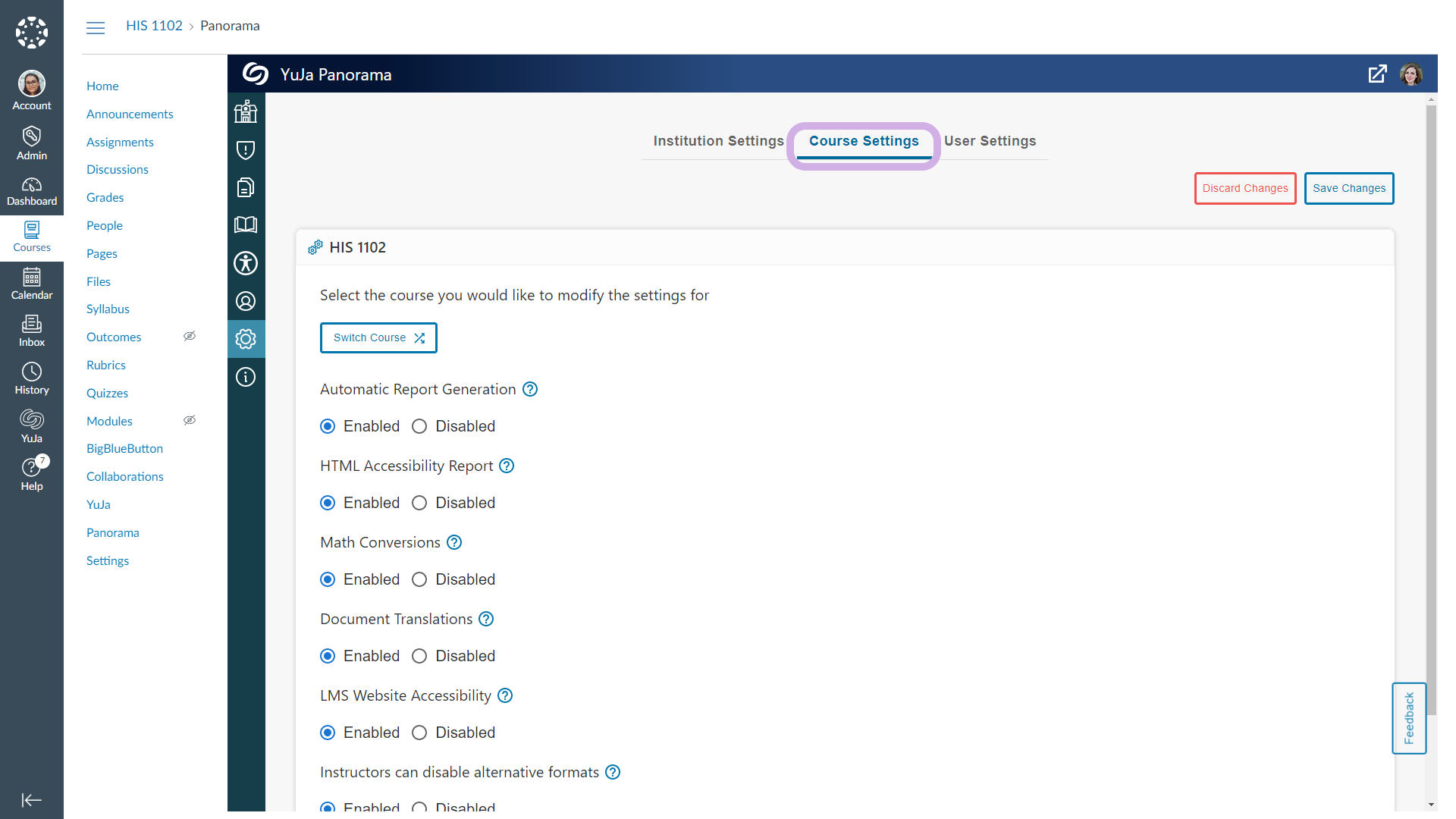Open the Canvas logo home icon

[x=32, y=33]
